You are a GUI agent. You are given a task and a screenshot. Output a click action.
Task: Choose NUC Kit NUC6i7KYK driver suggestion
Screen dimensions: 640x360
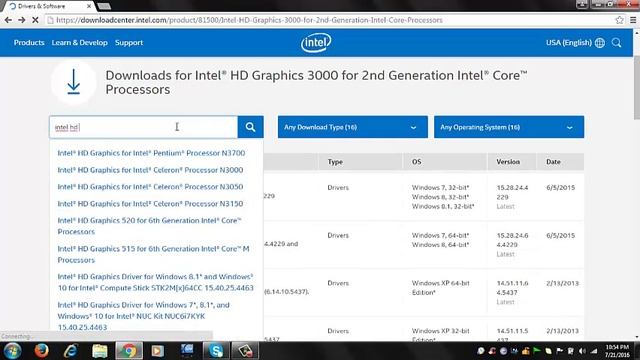[x=143, y=316]
